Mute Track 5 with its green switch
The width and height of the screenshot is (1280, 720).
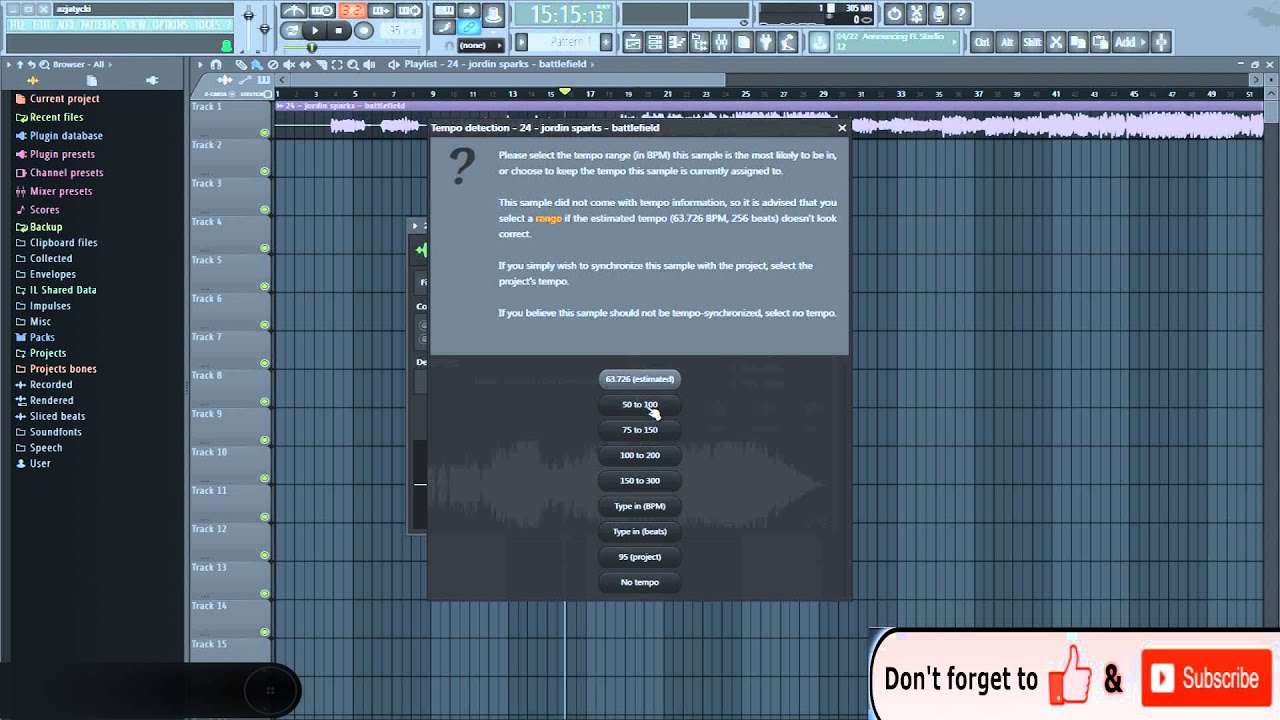[265, 287]
